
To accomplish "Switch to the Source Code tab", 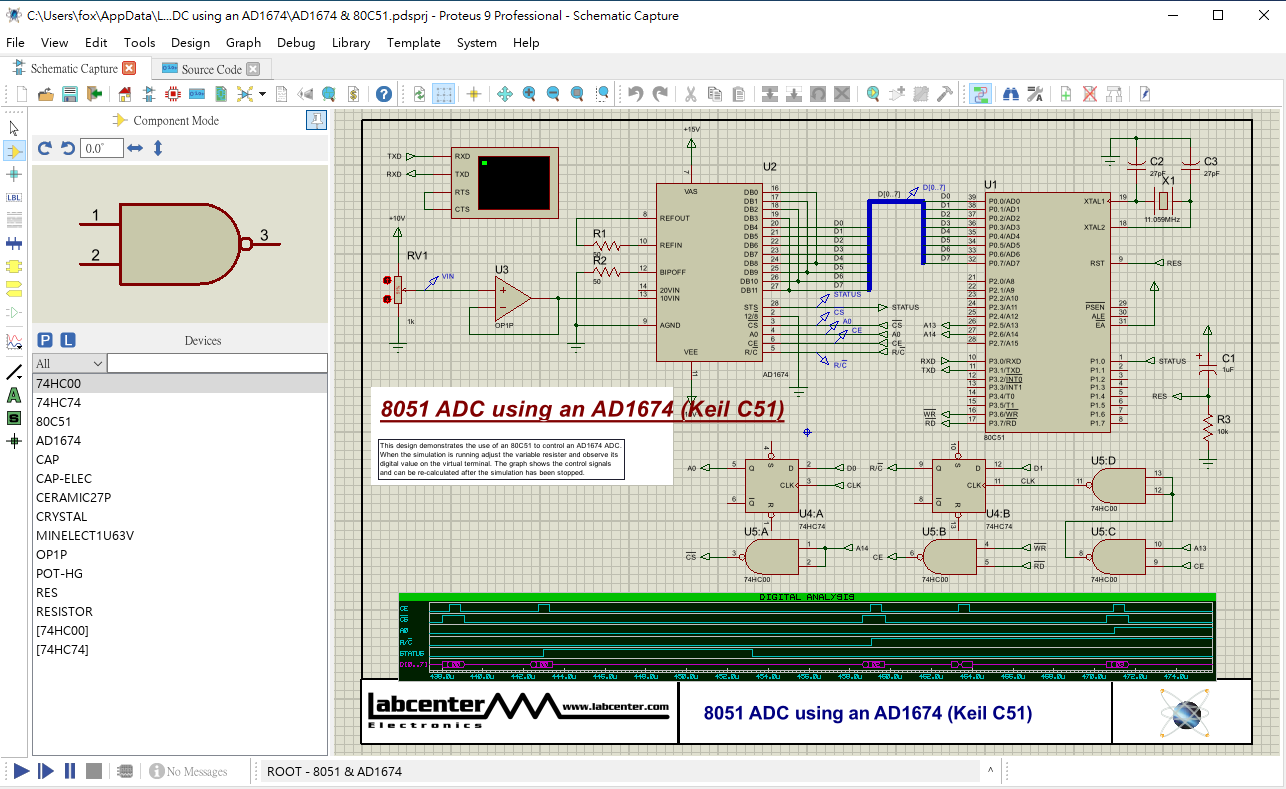I will coord(211,69).
